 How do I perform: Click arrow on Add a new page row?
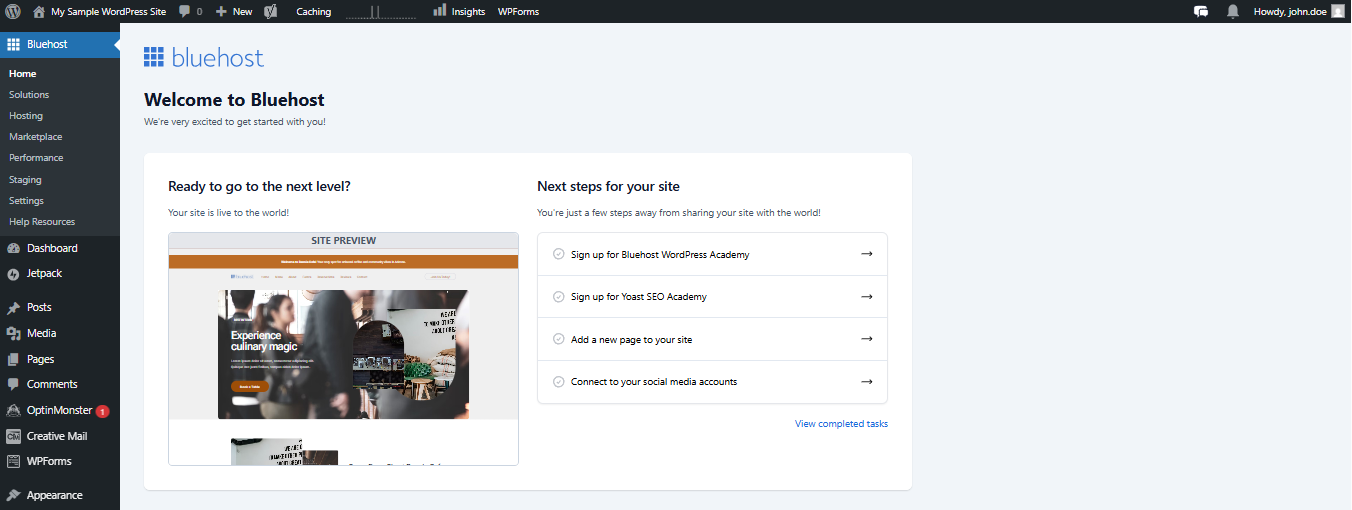click(866, 339)
